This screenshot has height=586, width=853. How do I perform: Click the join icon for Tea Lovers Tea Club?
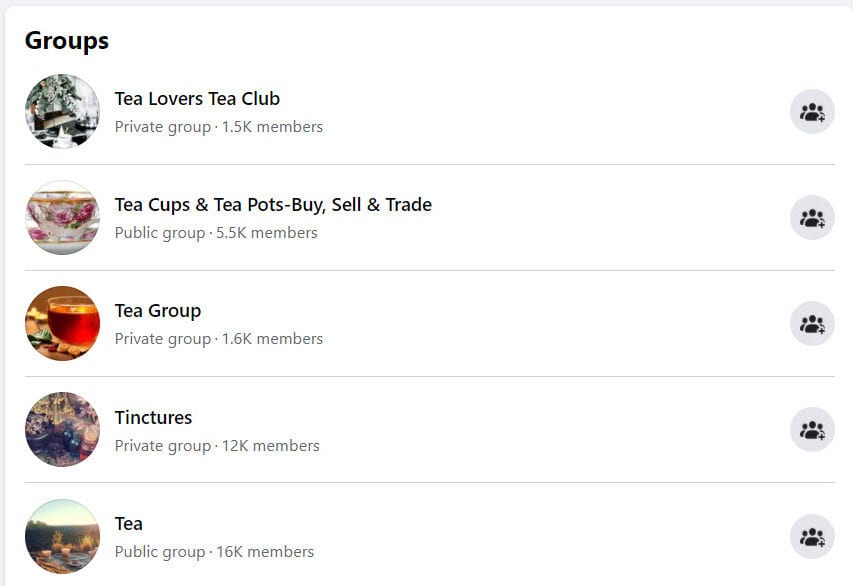813,111
